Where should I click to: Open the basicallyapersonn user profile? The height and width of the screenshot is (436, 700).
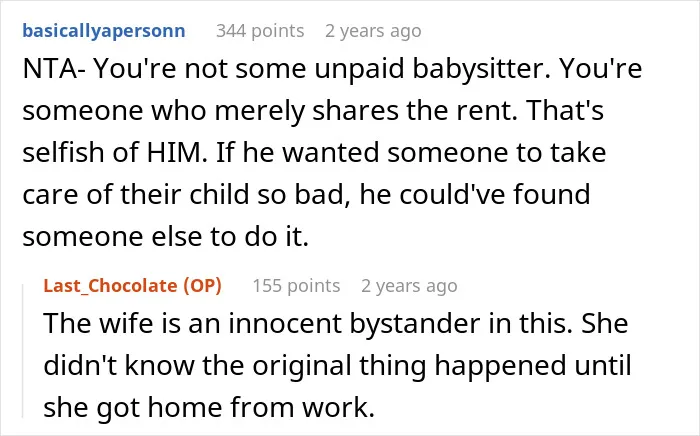[x=104, y=31]
